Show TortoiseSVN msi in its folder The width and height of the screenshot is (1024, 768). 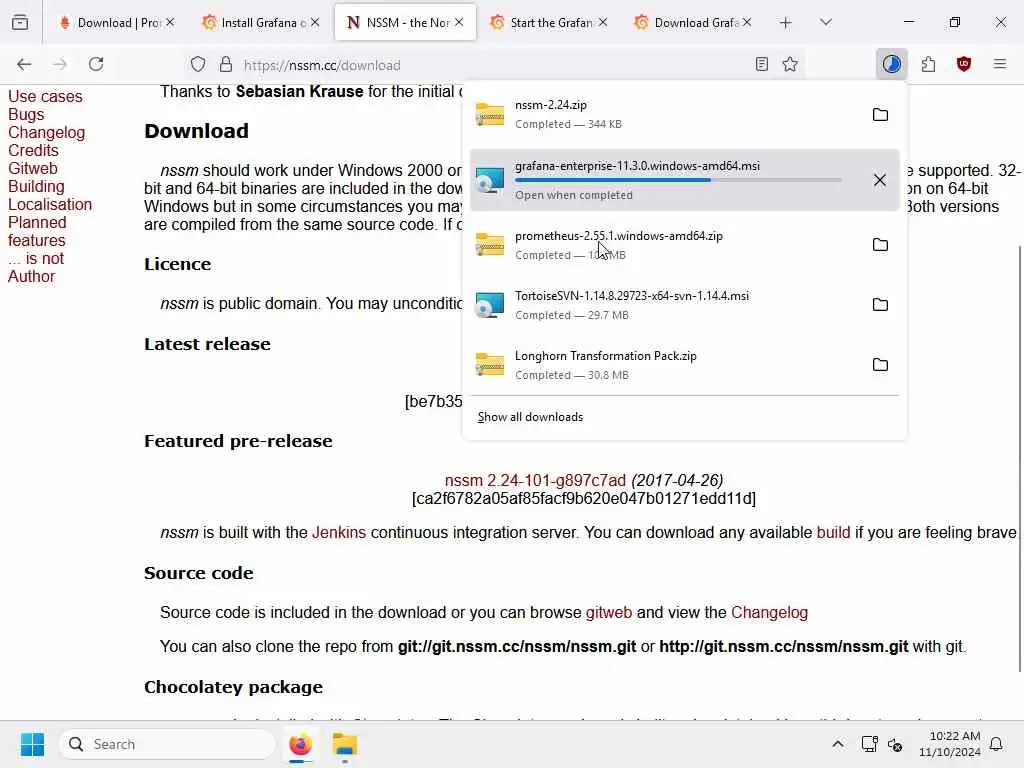point(880,305)
